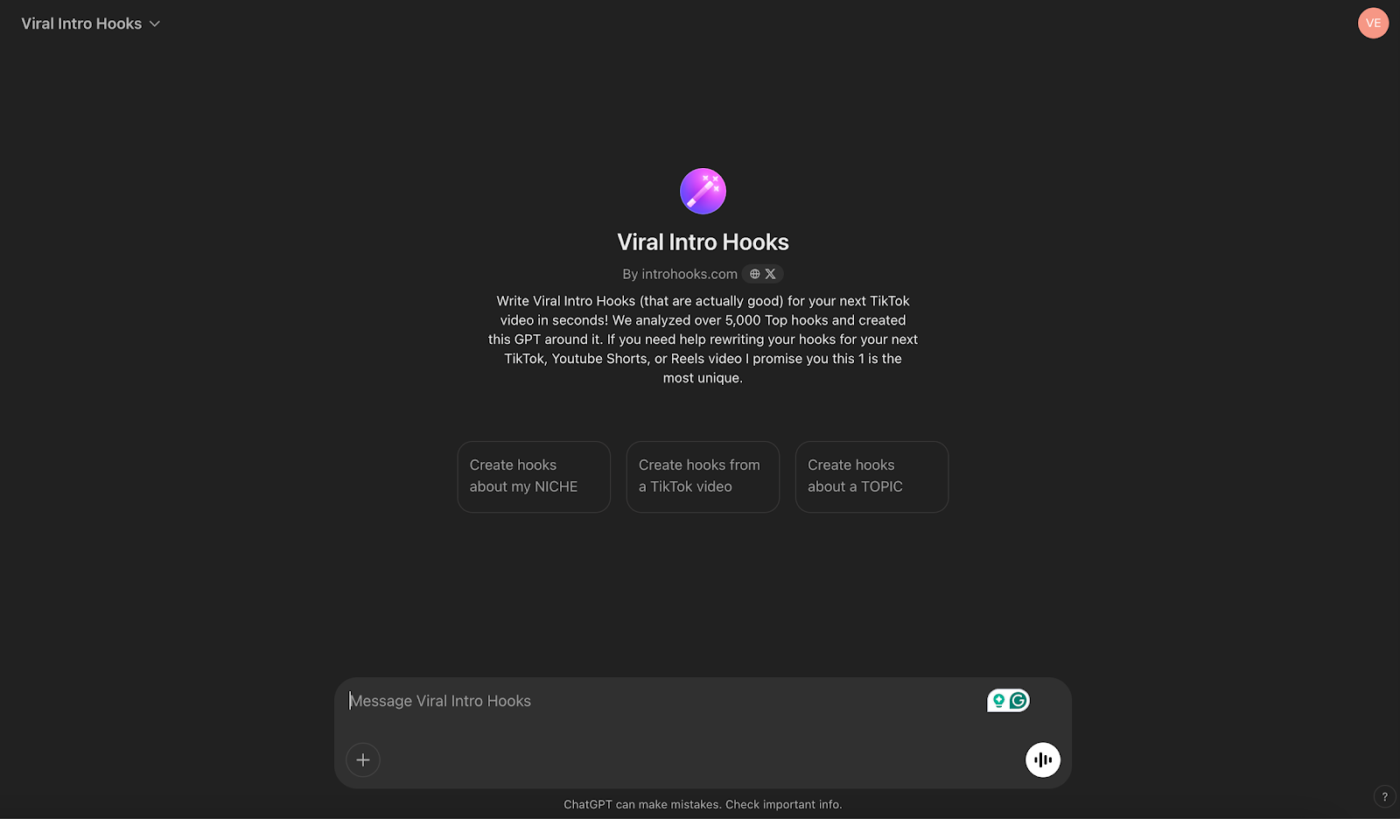Select 'Create hooks about a TOPIC' prompt

coord(872,477)
